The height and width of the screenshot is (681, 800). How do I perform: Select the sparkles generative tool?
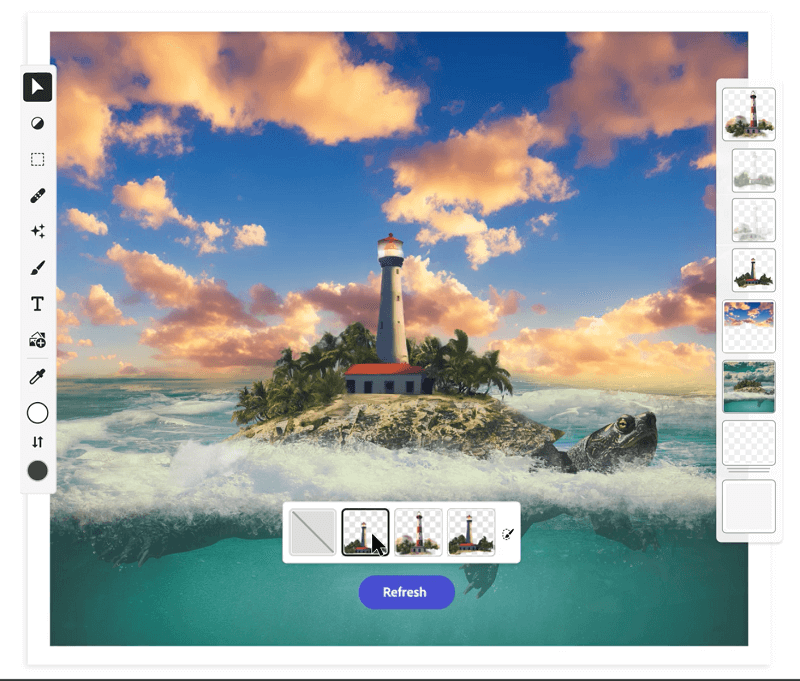[37, 231]
